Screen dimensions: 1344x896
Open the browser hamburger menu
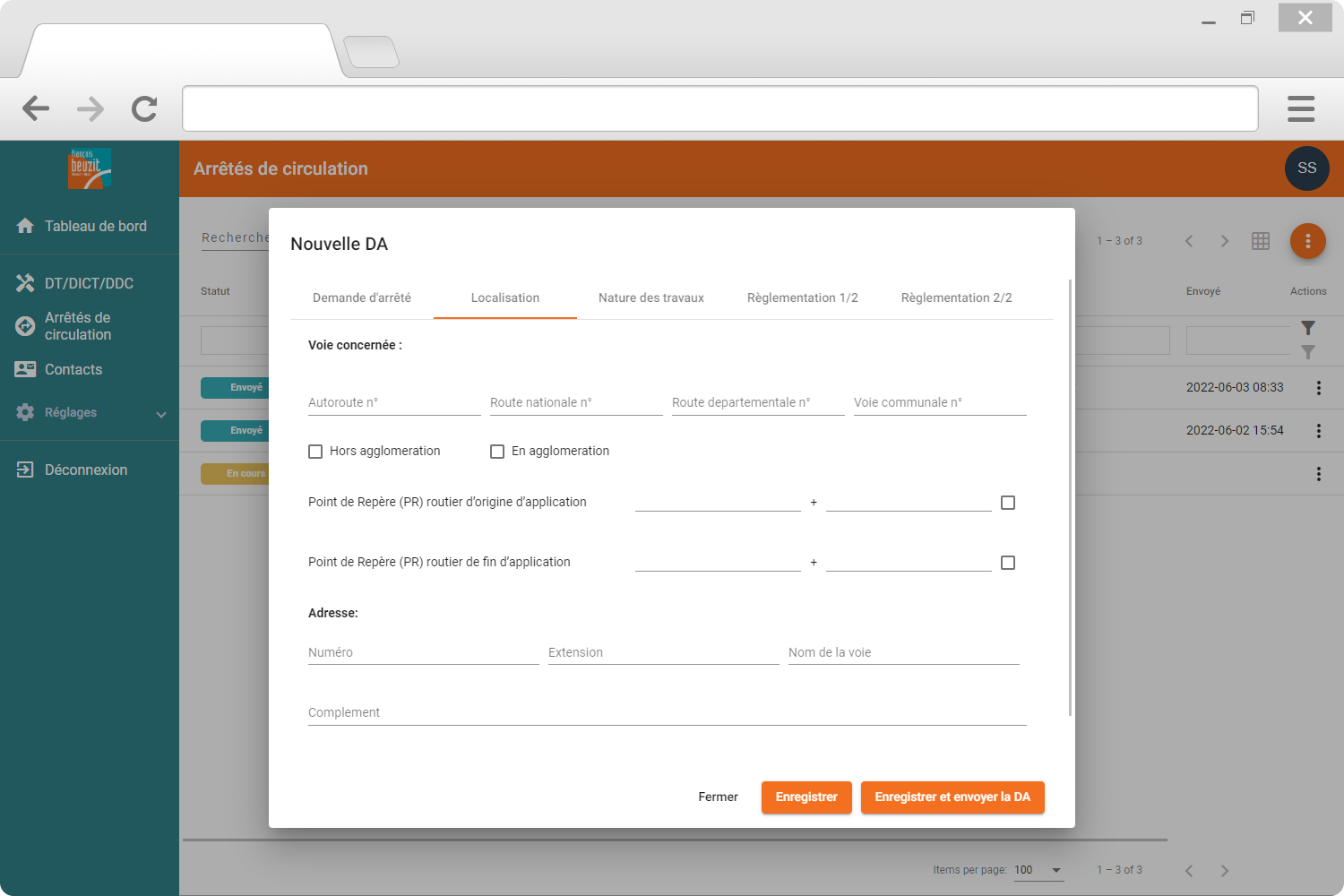click(1301, 108)
